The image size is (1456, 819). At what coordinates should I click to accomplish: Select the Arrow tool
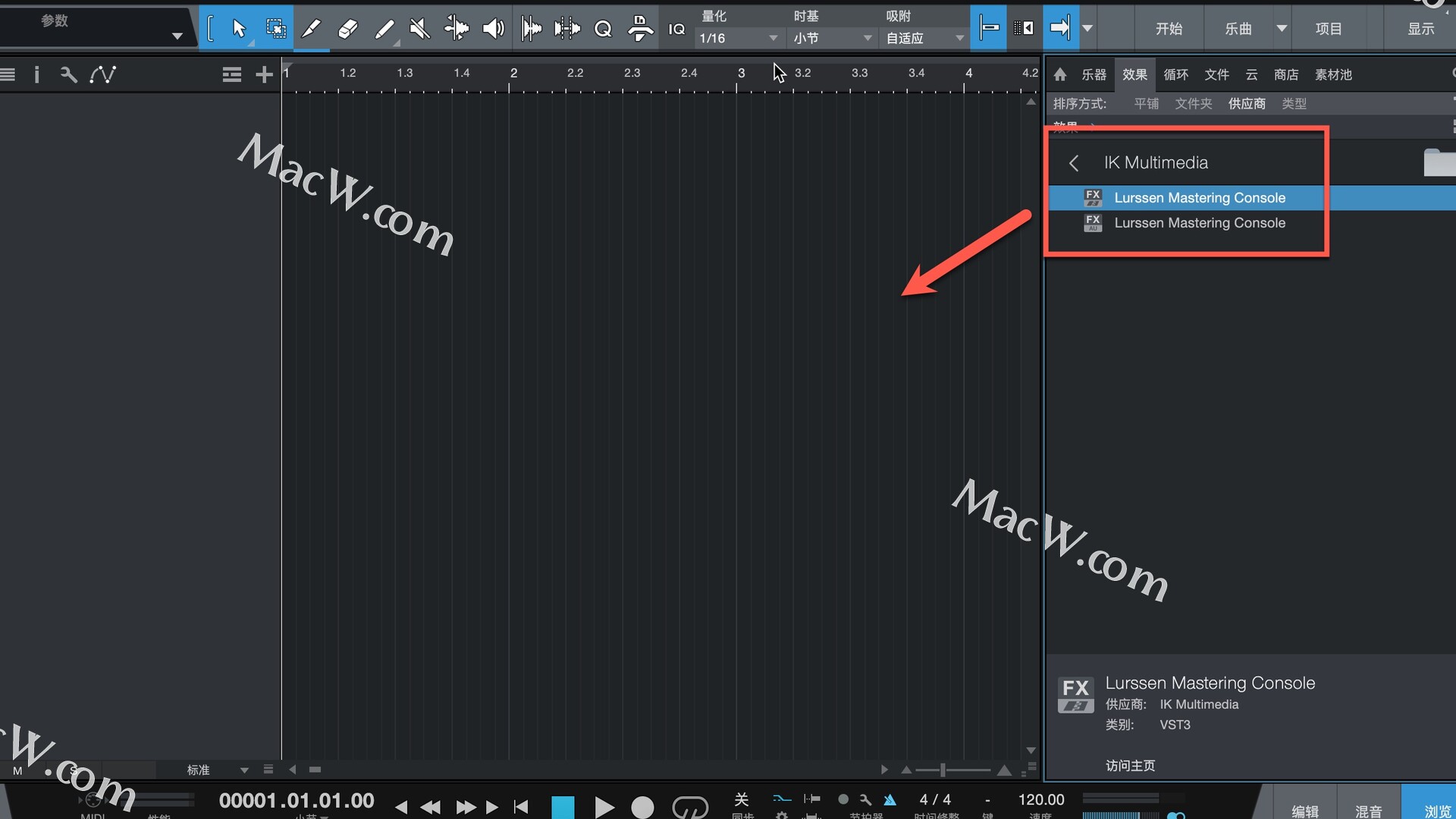(239, 29)
